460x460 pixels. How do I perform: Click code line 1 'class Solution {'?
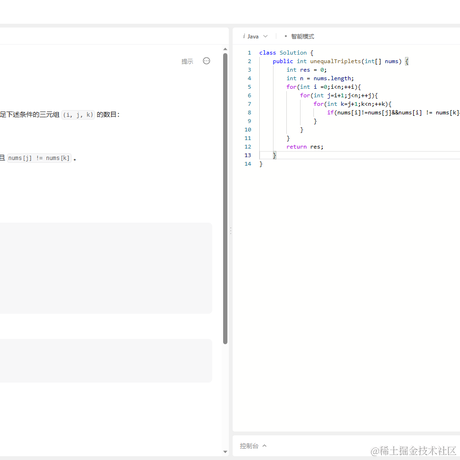coord(286,53)
